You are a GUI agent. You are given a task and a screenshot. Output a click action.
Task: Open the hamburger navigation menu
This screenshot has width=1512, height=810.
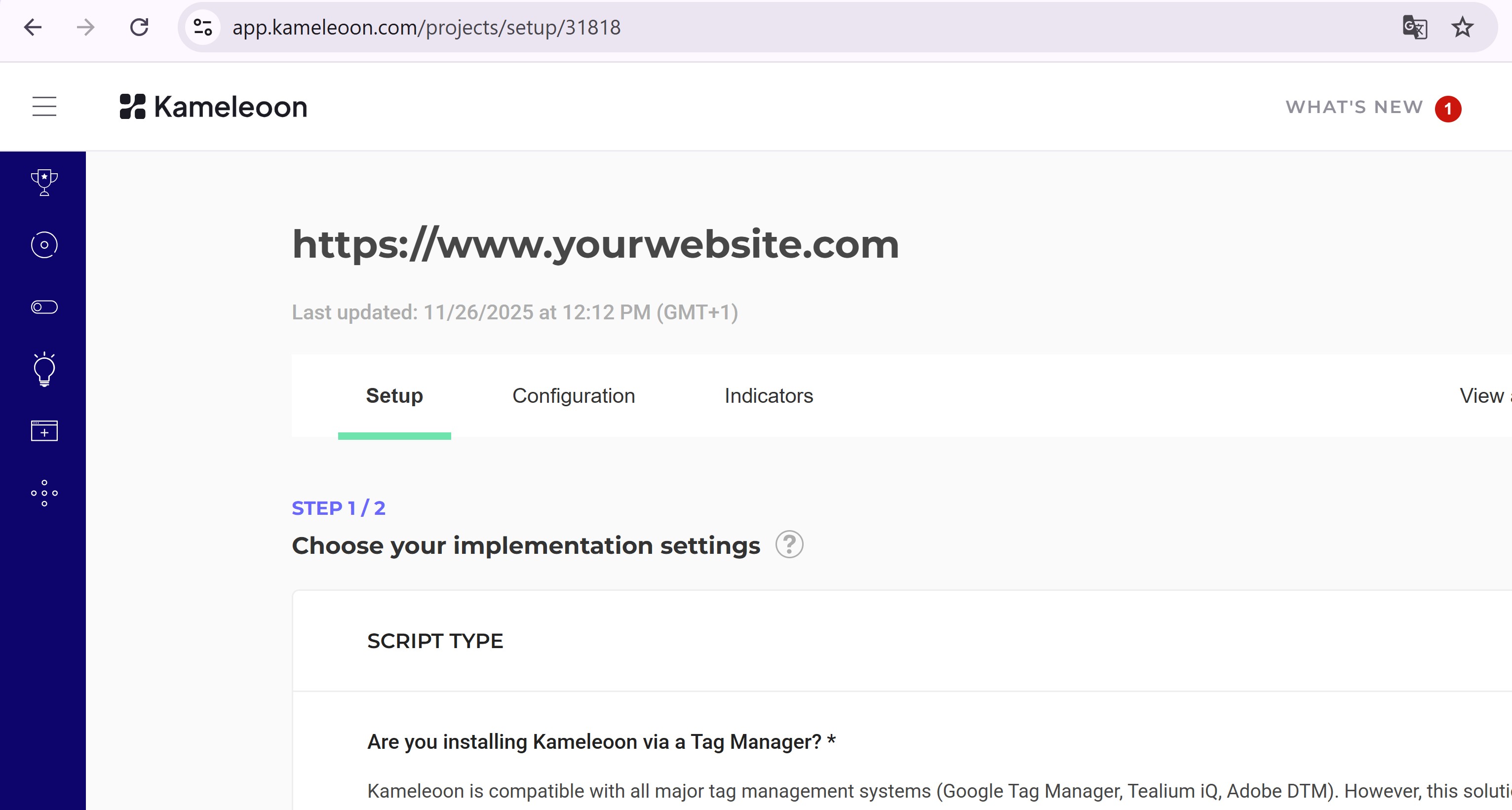44,107
